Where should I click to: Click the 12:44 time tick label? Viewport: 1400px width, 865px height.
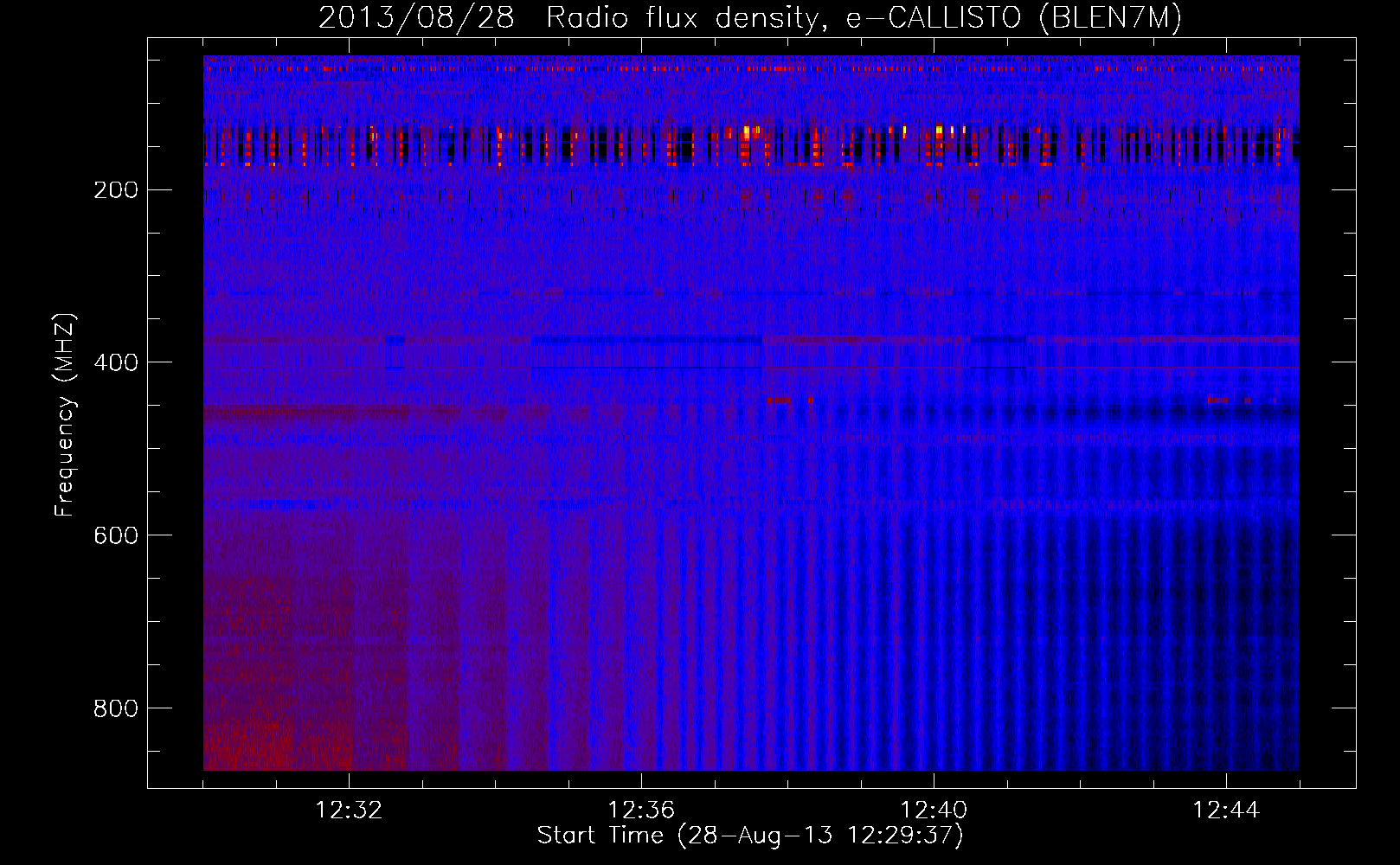point(1226,811)
